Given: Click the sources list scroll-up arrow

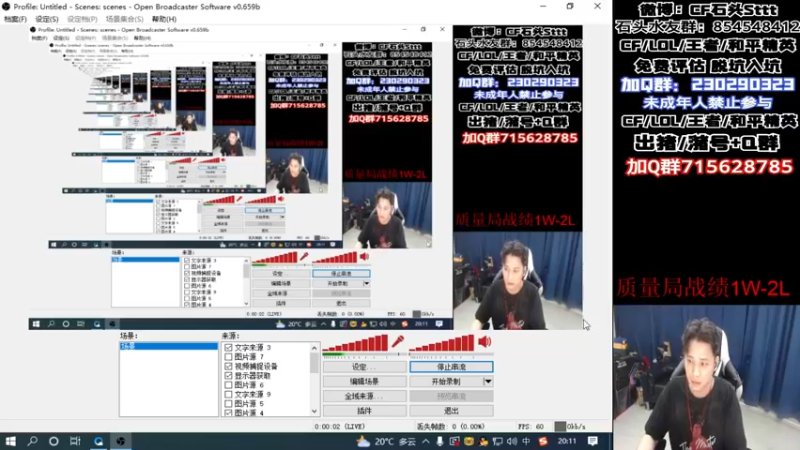Looking at the screenshot, I should click(x=314, y=348).
